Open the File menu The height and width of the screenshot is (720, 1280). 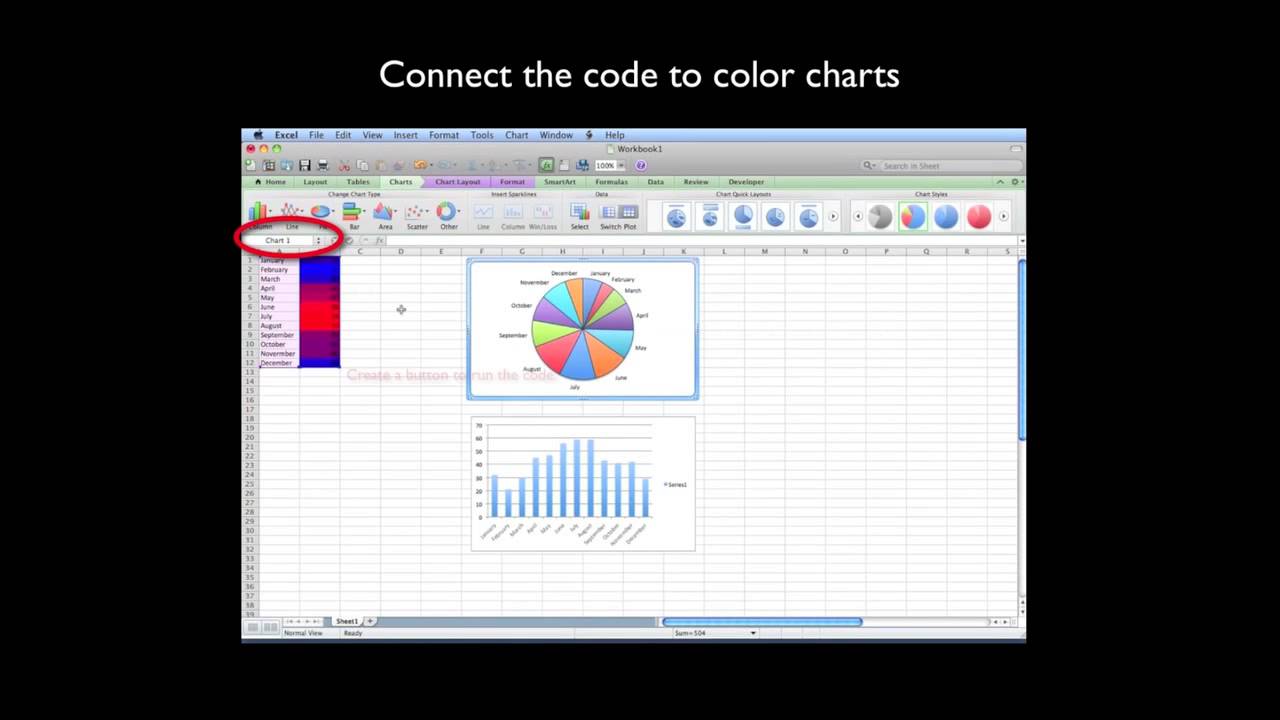pyautogui.click(x=316, y=135)
